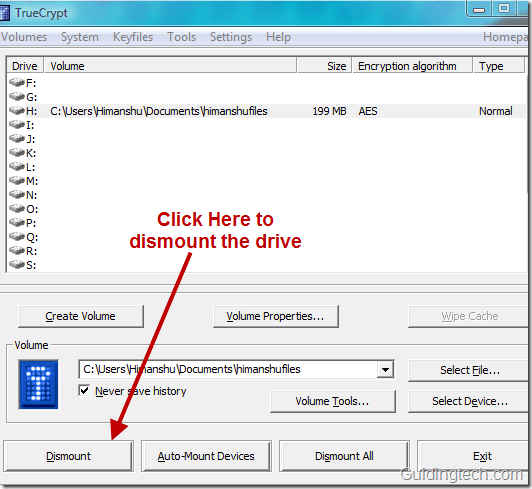This screenshot has width=532, height=489.
Task: Click Auto-Mount Devices button
Action: pyautogui.click(x=206, y=456)
